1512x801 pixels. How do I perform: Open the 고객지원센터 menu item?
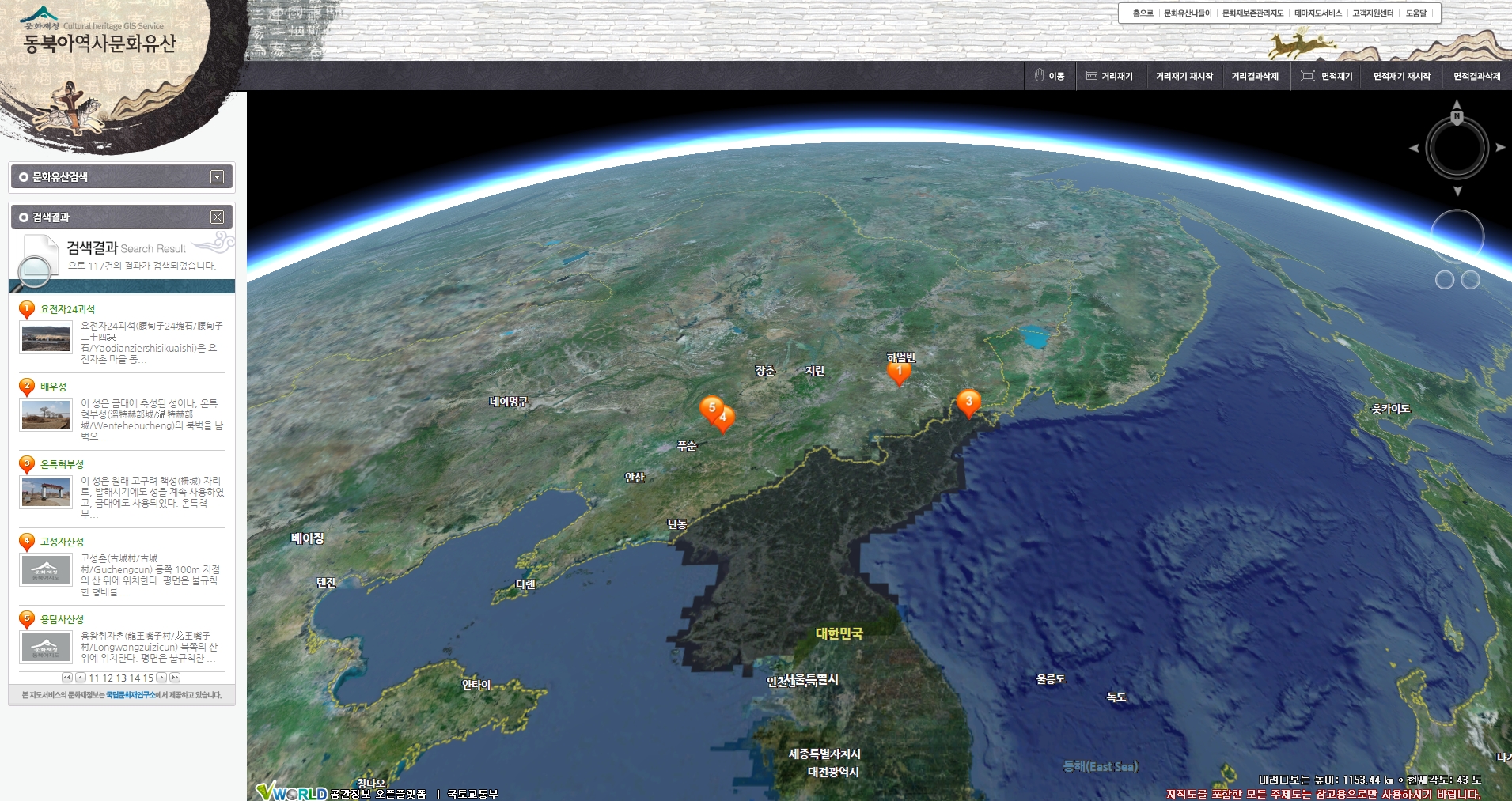click(1373, 13)
